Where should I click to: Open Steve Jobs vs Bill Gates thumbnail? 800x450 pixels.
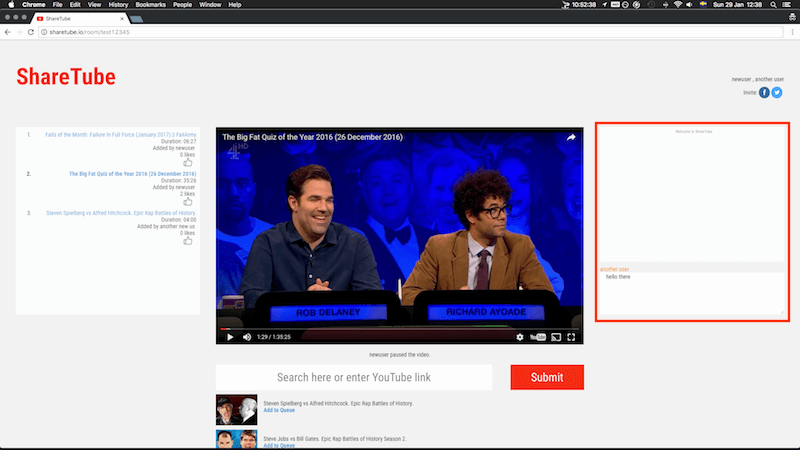pos(236,439)
